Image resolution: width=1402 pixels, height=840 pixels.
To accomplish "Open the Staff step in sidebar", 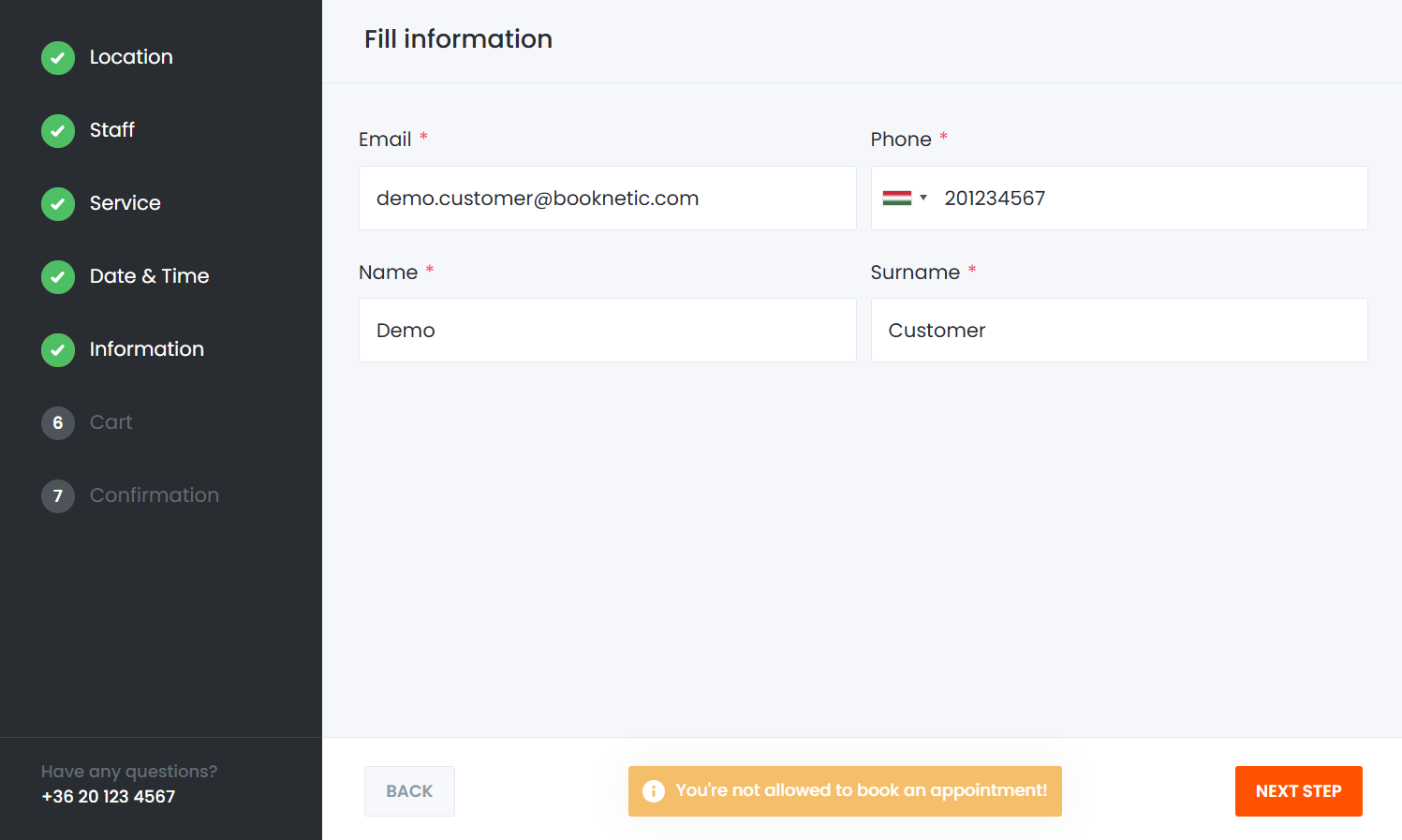I will (112, 130).
